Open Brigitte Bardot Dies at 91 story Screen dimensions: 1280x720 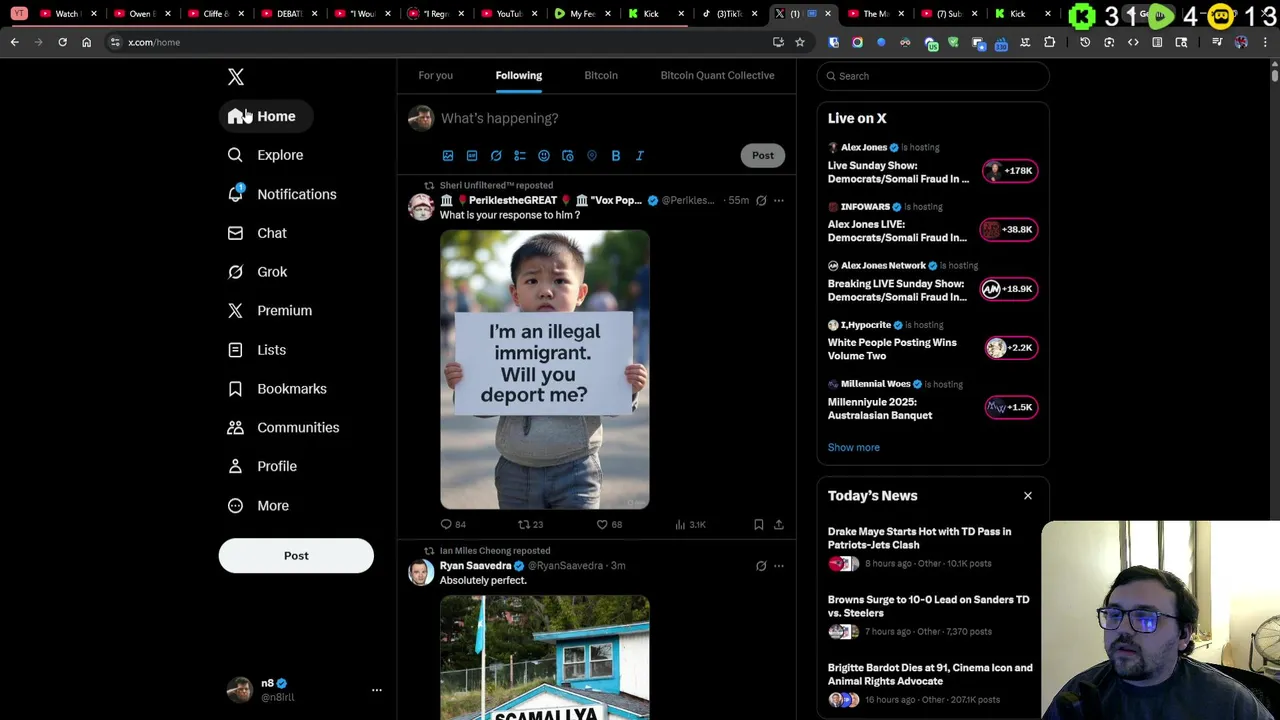point(930,674)
